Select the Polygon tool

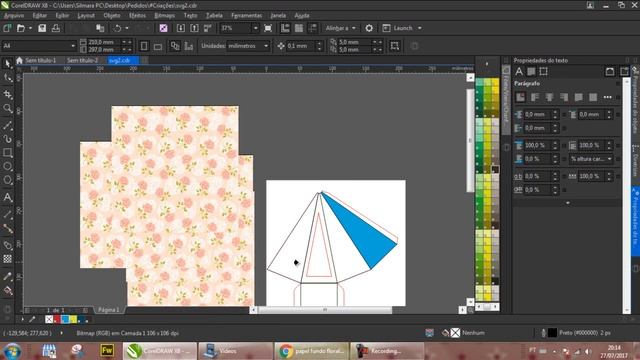click(x=7, y=180)
